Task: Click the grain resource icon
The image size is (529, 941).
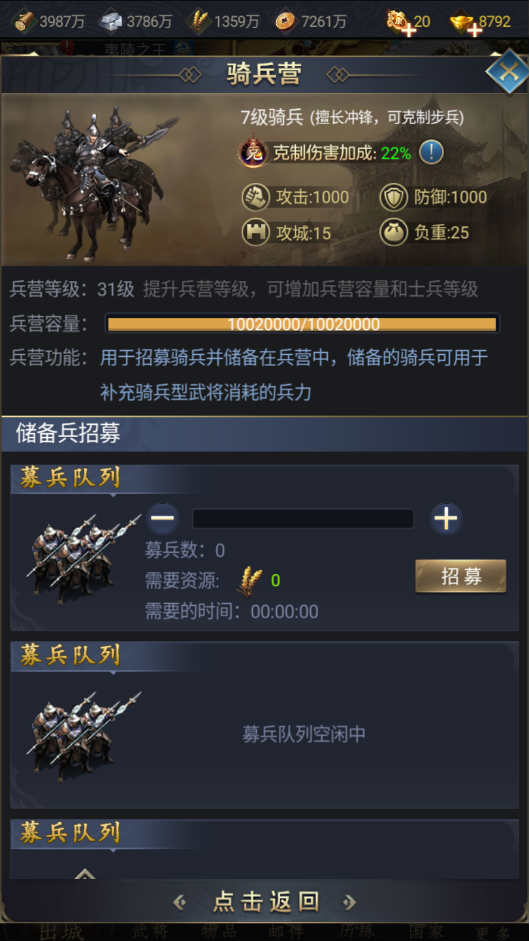Action: [x=199, y=22]
